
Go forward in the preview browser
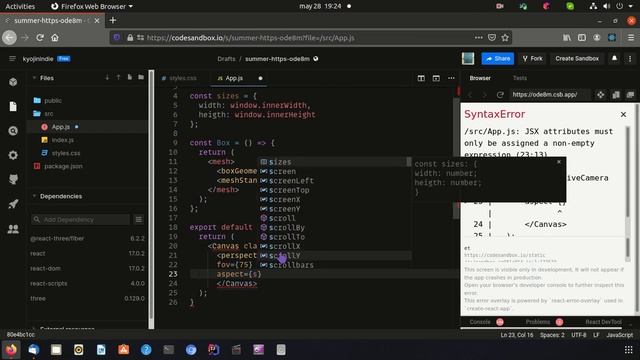coord(484,95)
